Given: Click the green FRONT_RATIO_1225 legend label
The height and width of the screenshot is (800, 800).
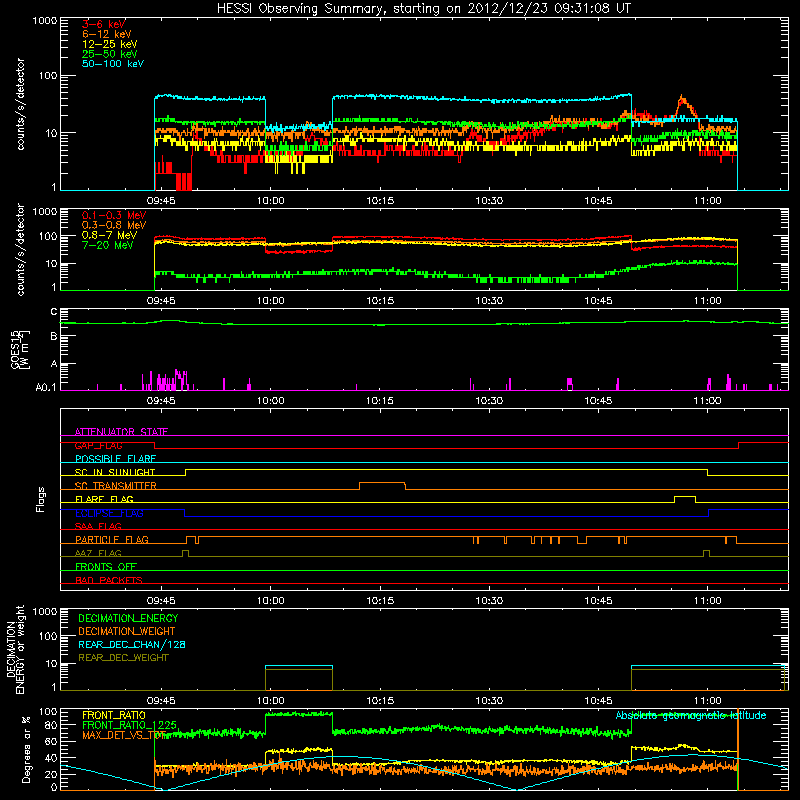Looking at the screenshot, I should coord(129,725).
